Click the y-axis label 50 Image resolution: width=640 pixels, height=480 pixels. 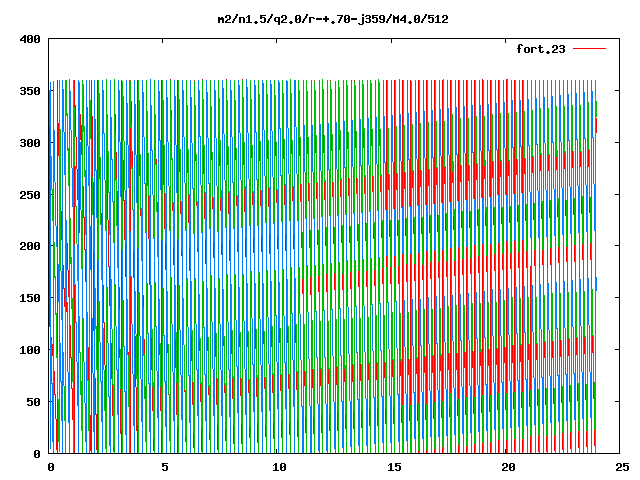pyautogui.click(x=34, y=402)
